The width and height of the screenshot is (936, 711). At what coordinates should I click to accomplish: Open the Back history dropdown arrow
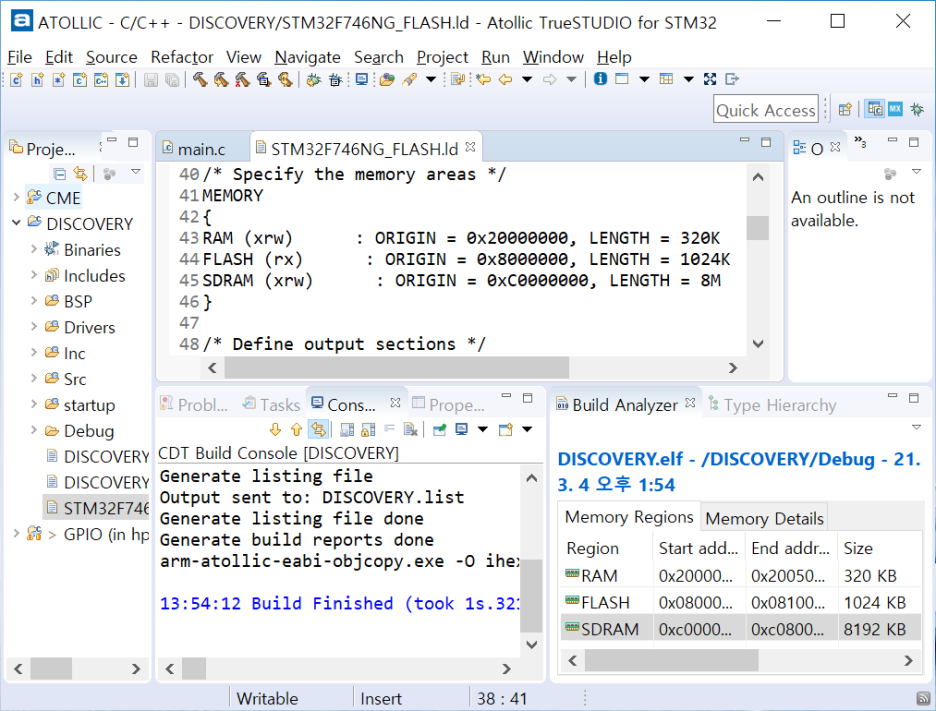(527, 79)
